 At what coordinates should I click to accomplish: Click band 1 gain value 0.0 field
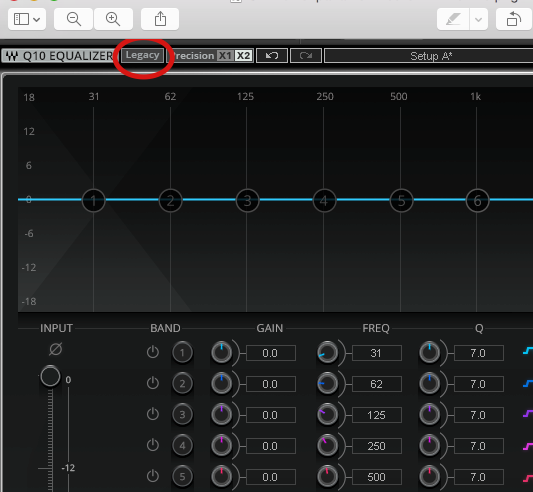coord(271,353)
